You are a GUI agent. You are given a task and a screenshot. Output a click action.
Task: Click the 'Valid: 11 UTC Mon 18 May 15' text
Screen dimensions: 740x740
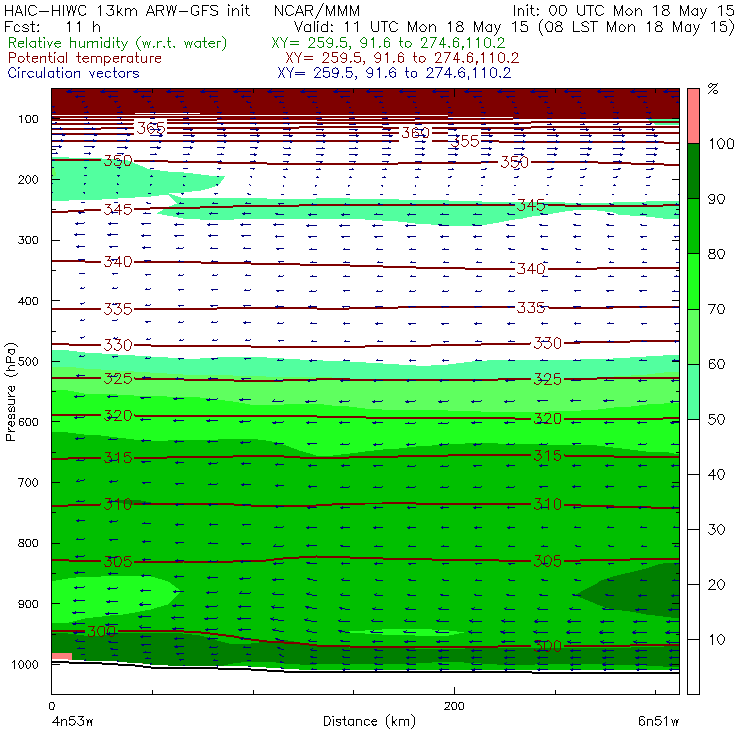pyautogui.click(x=412, y=26)
